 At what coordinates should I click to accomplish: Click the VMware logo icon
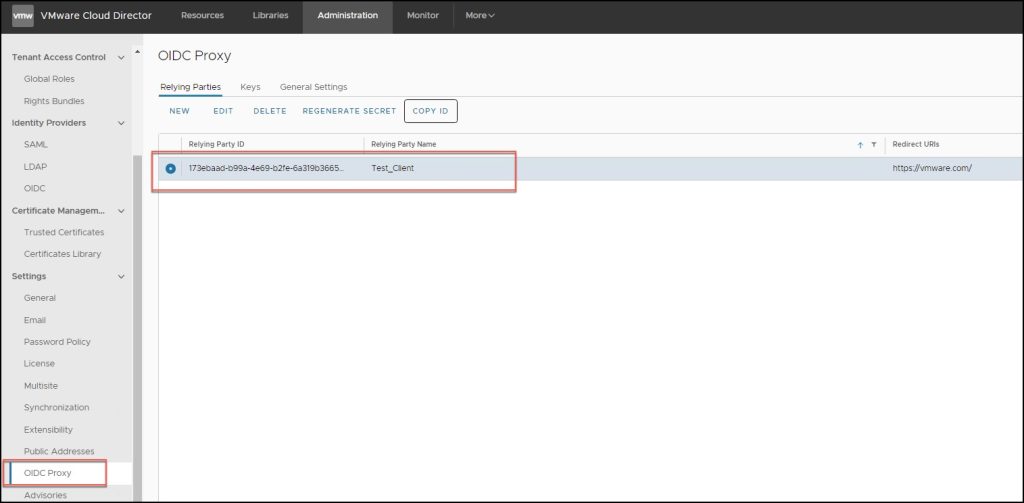click(x=23, y=15)
